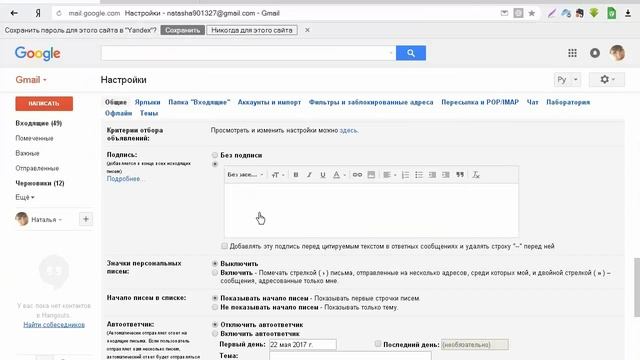Insert image in signature
This screenshot has height=360, width=640.
tap(371, 175)
